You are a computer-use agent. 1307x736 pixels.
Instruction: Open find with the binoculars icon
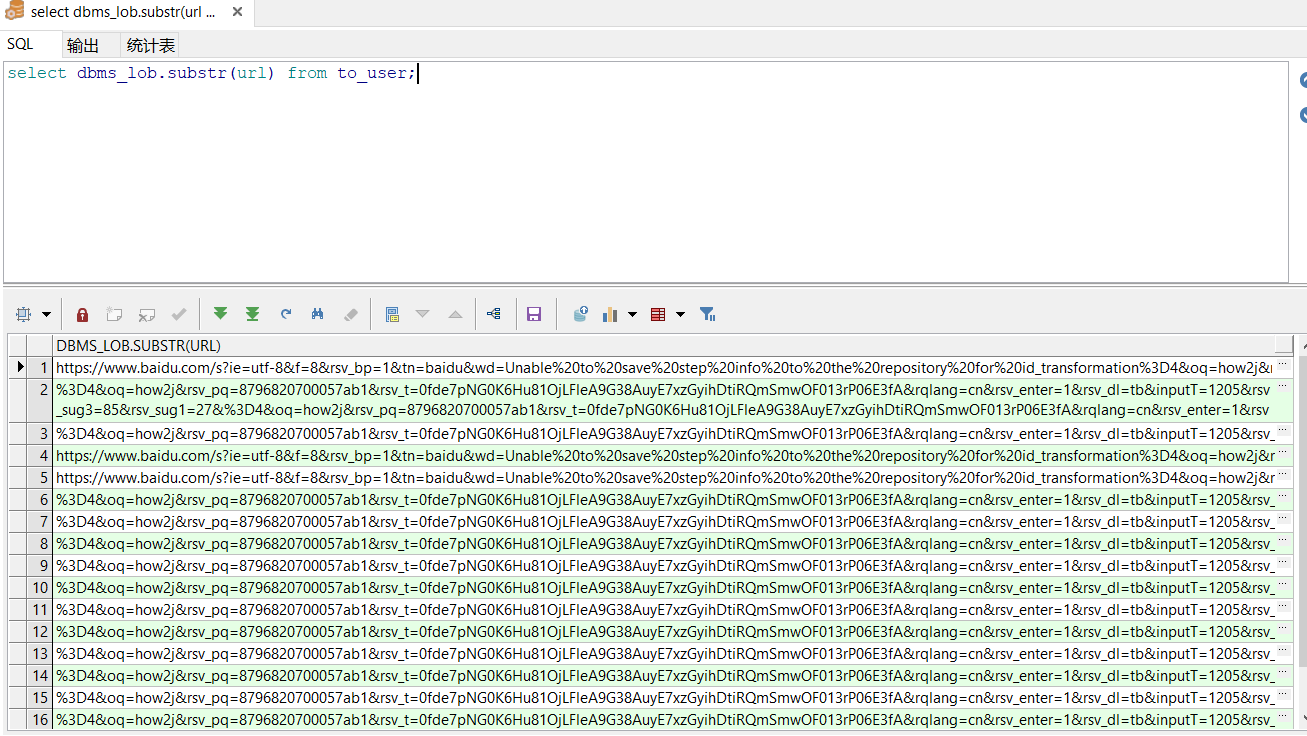[318, 314]
